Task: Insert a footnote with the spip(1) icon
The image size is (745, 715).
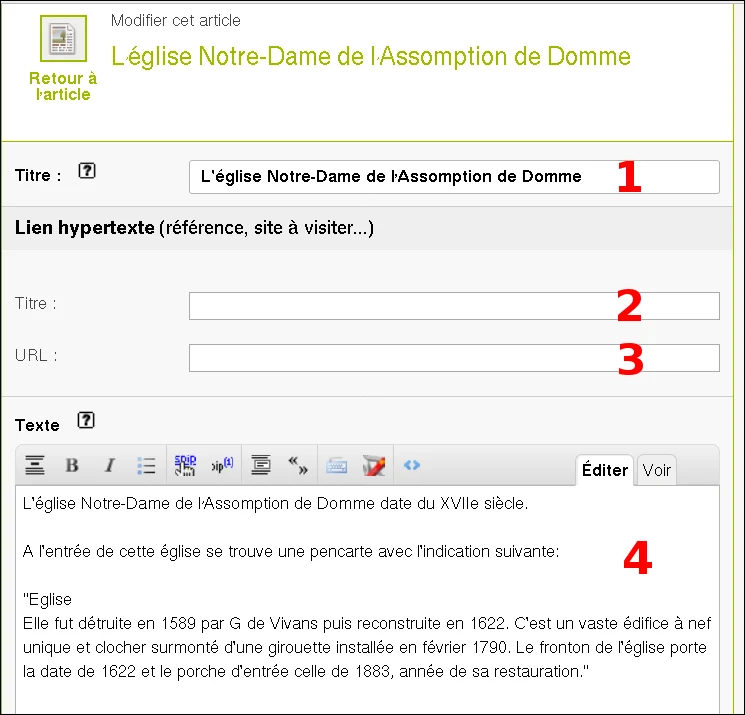Action: click(x=222, y=465)
